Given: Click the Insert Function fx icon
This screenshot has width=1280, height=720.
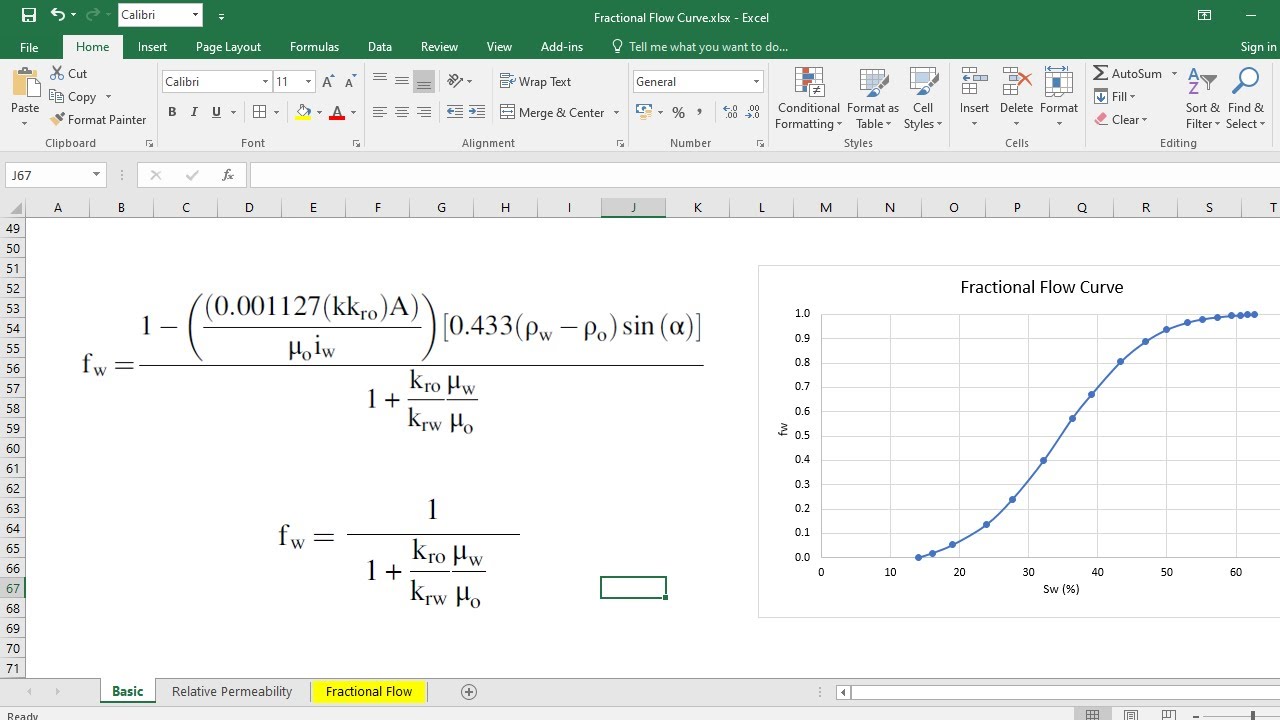Looking at the screenshot, I should click(228, 175).
